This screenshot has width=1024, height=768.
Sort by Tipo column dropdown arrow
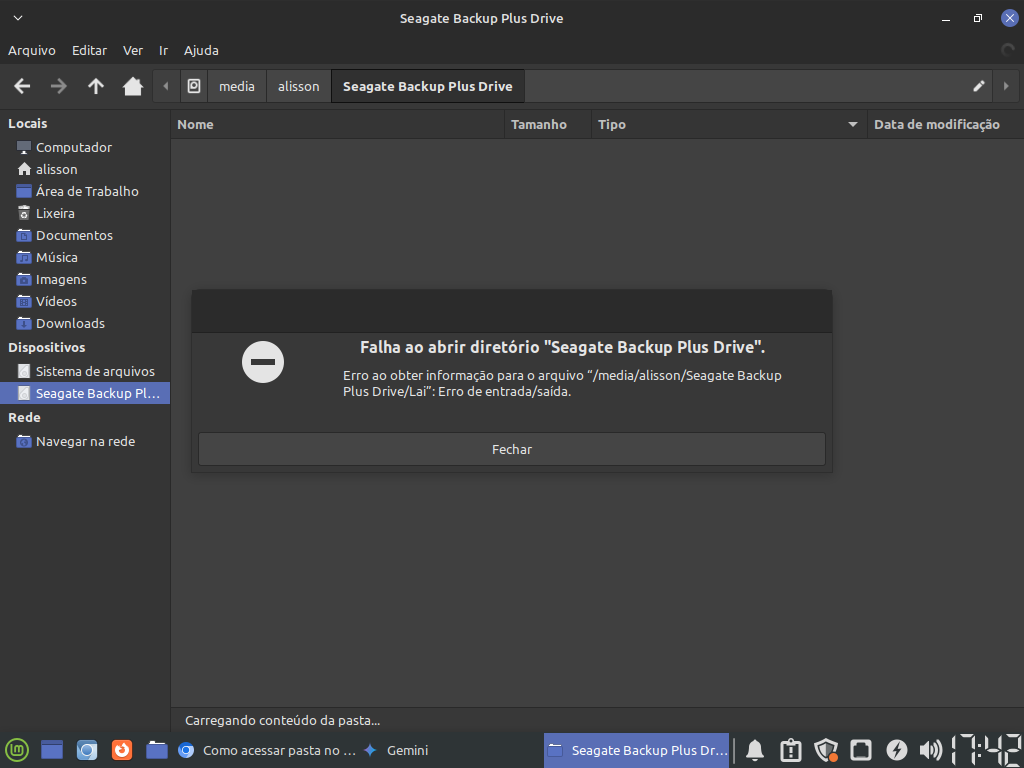(853, 125)
